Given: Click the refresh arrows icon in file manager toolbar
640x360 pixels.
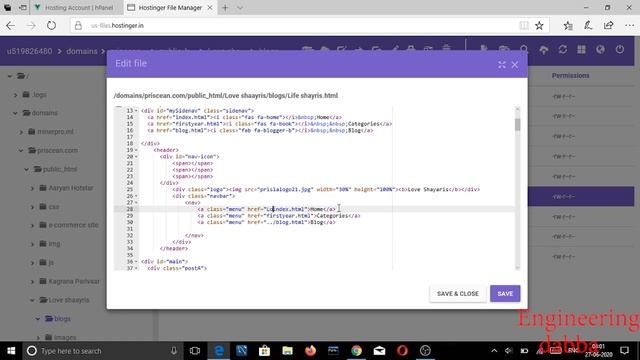Looking at the screenshot, I should point(562,50).
